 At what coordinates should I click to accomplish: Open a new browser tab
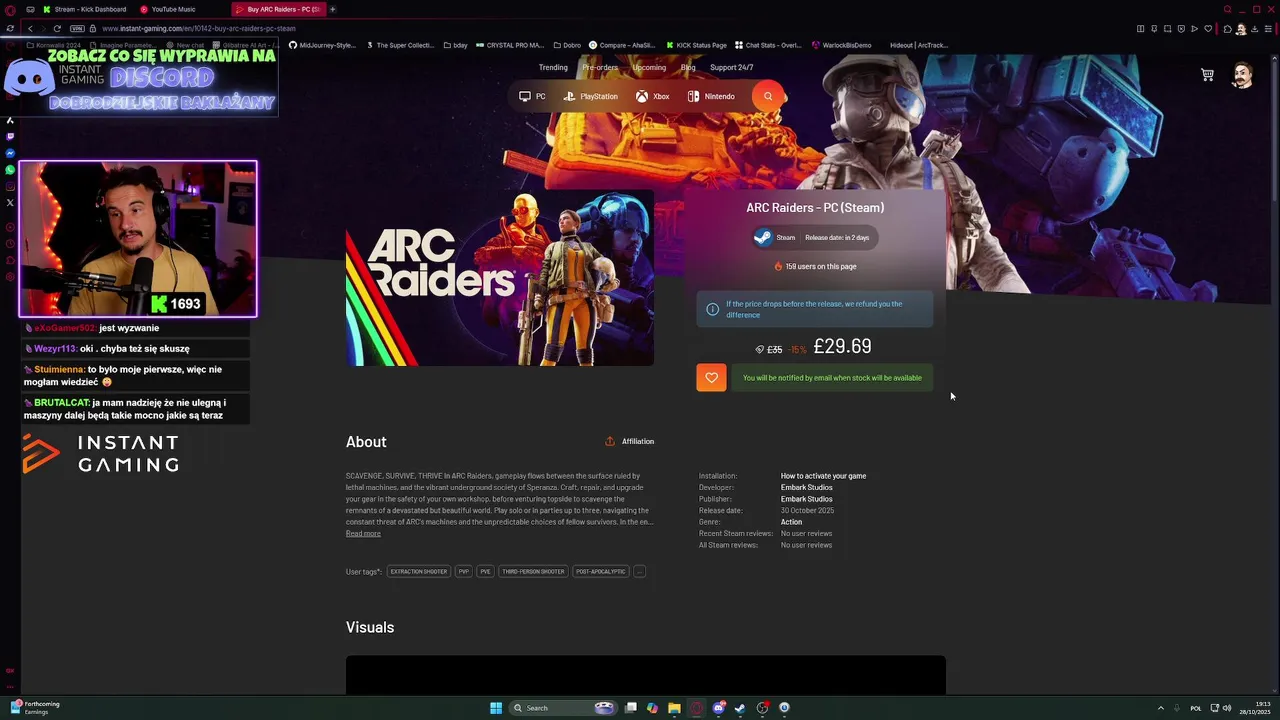coord(332,9)
